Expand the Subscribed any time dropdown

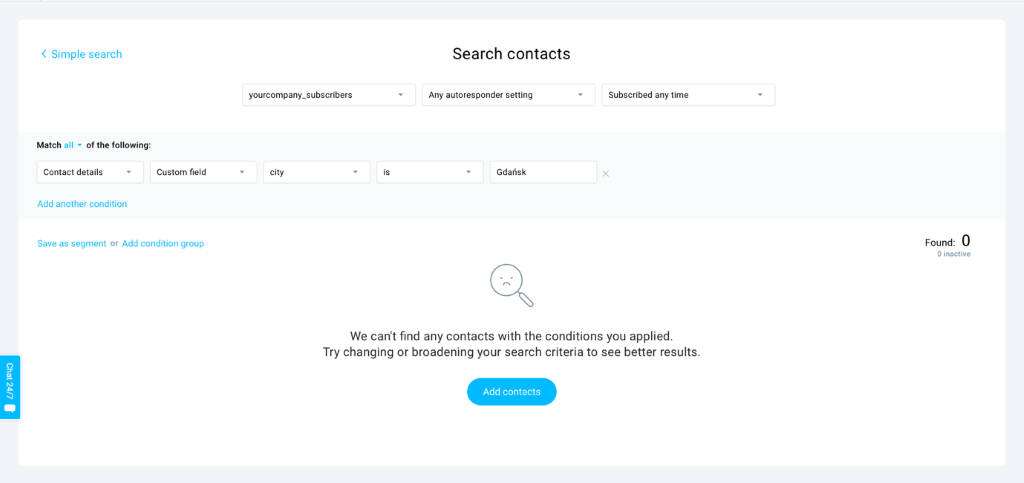688,95
